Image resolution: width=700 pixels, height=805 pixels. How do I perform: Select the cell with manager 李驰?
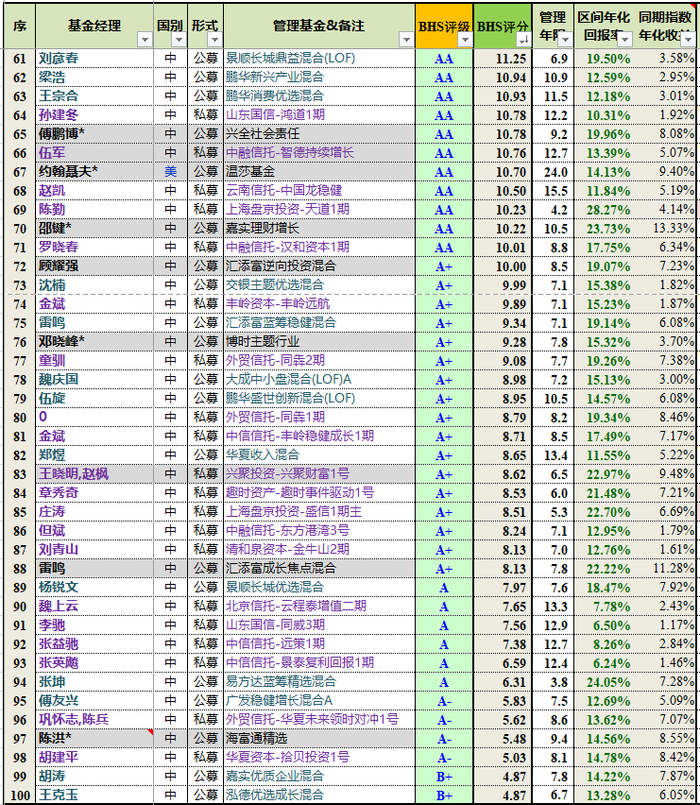[x=94, y=625]
